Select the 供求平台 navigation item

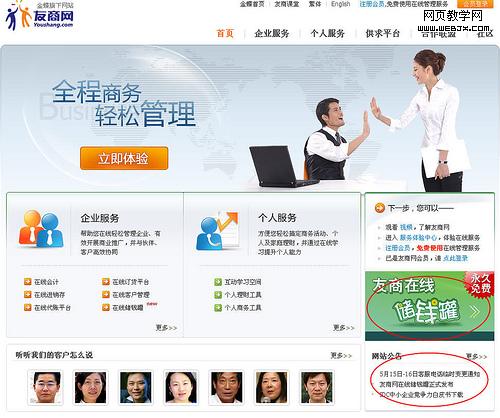[383, 33]
